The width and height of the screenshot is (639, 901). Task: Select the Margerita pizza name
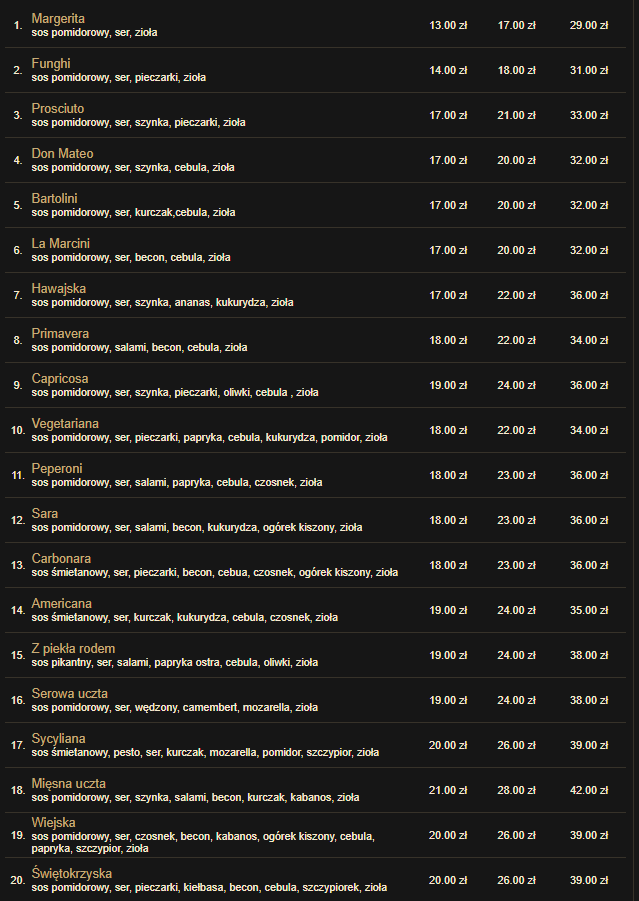click(x=58, y=18)
